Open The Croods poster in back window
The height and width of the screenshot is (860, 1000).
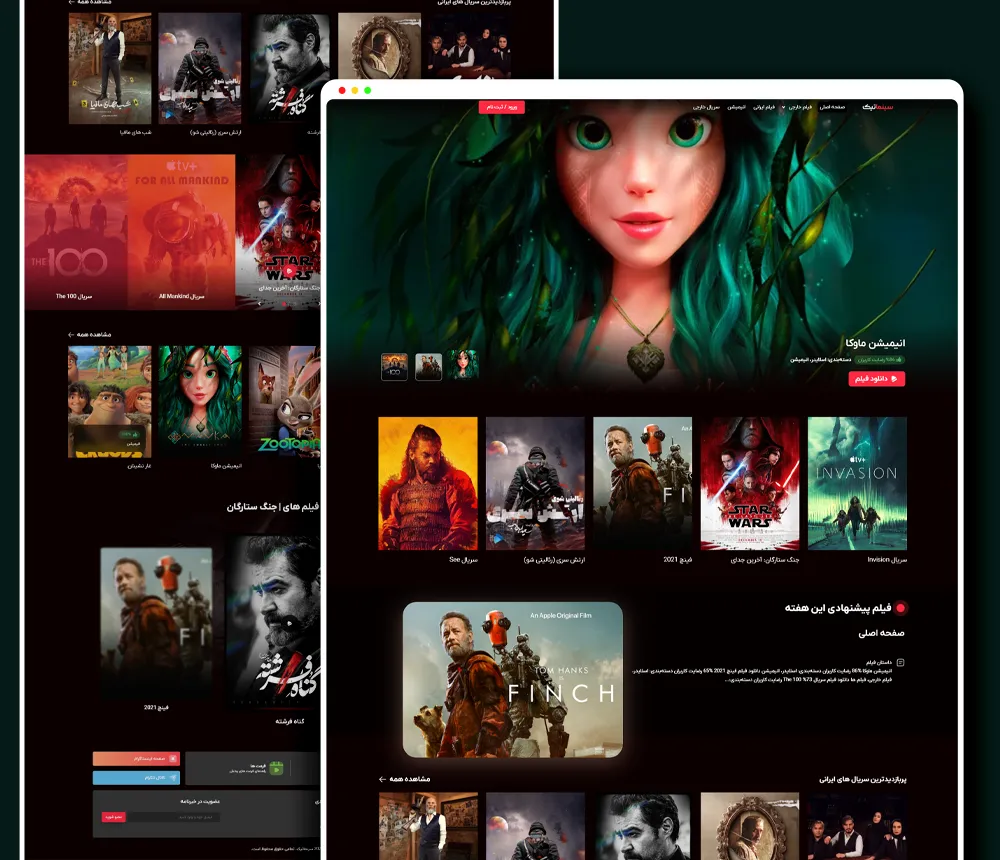(x=110, y=402)
